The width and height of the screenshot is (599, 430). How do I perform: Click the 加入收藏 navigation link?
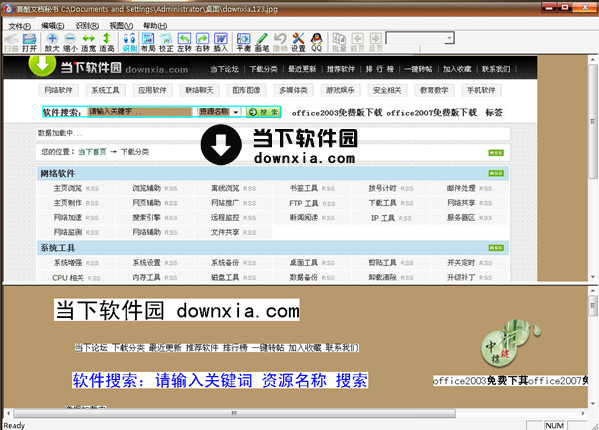457,69
